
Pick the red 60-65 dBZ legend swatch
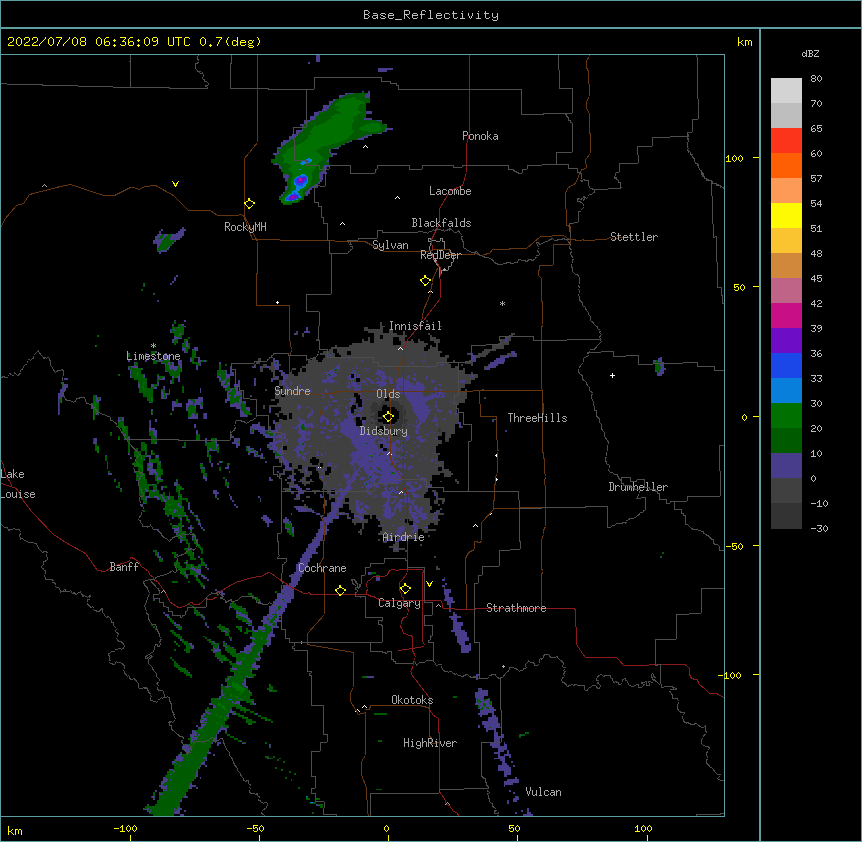786,141
